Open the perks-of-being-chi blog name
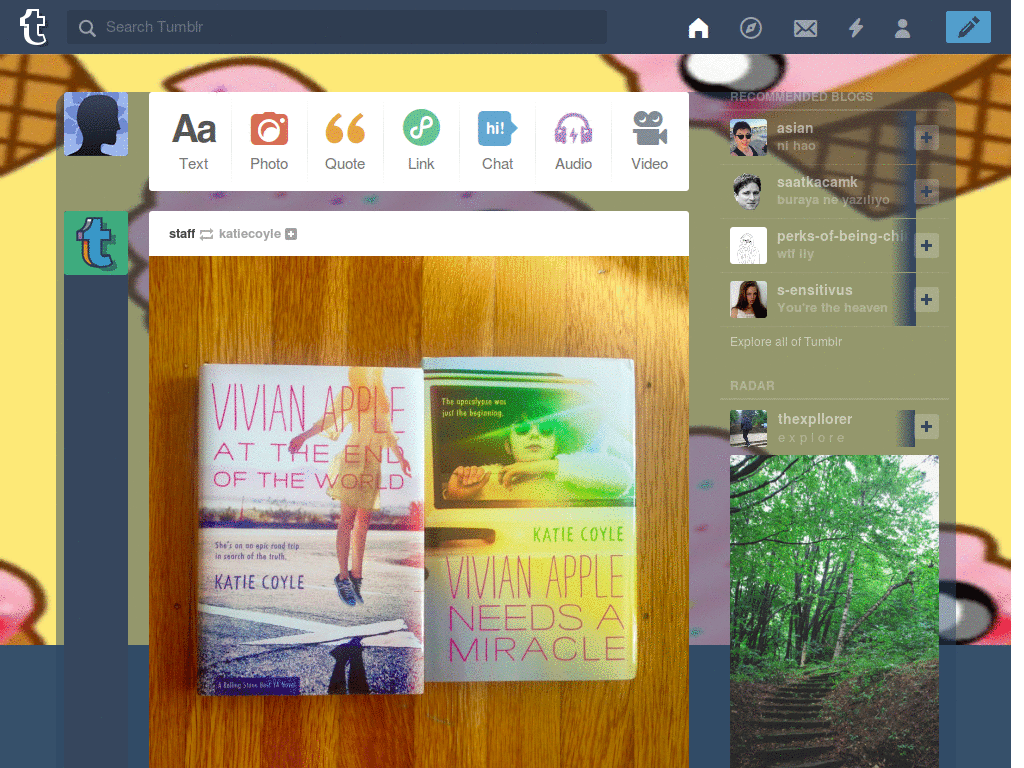The image size is (1024, 768). point(841,236)
